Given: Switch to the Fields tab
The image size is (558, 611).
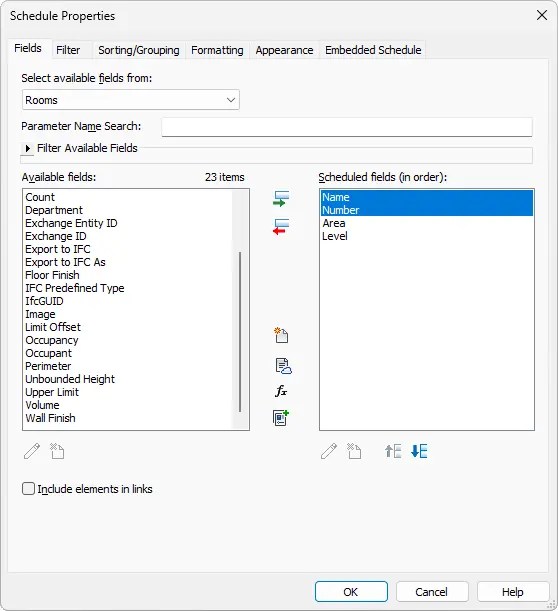Looking at the screenshot, I should [28, 48].
